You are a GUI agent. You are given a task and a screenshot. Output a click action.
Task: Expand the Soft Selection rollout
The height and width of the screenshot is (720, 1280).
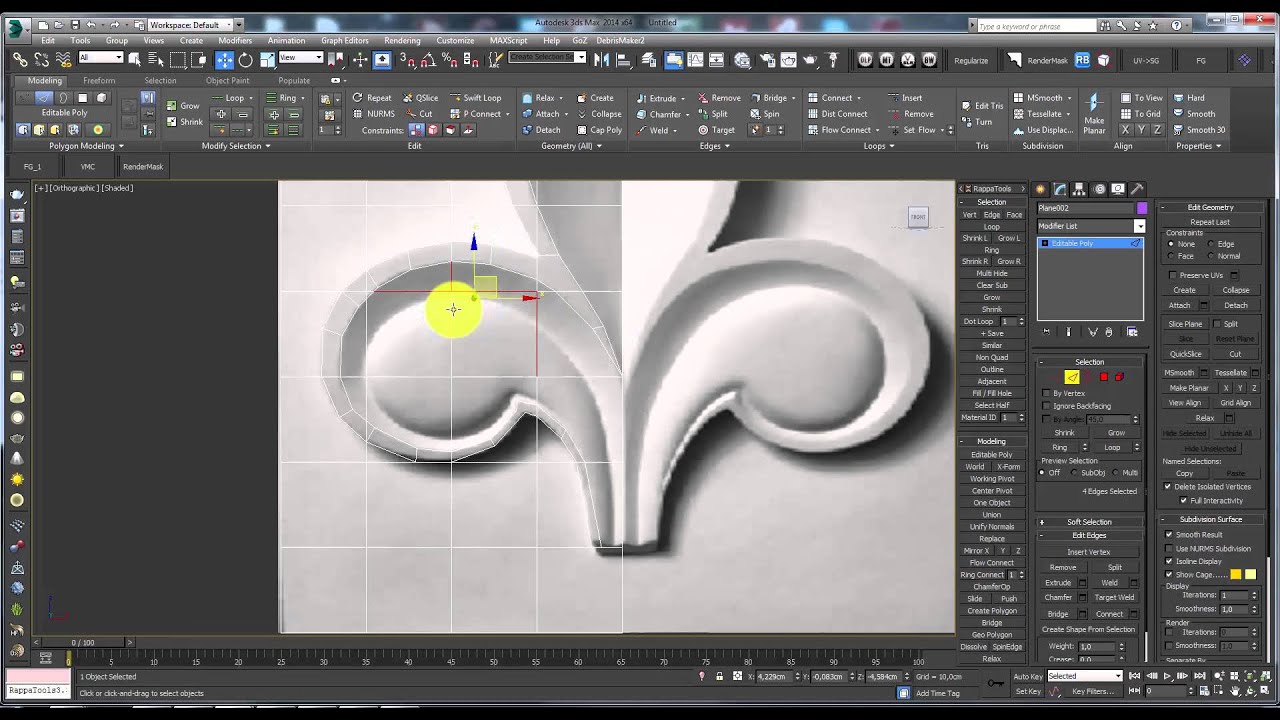pos(1089,522)
